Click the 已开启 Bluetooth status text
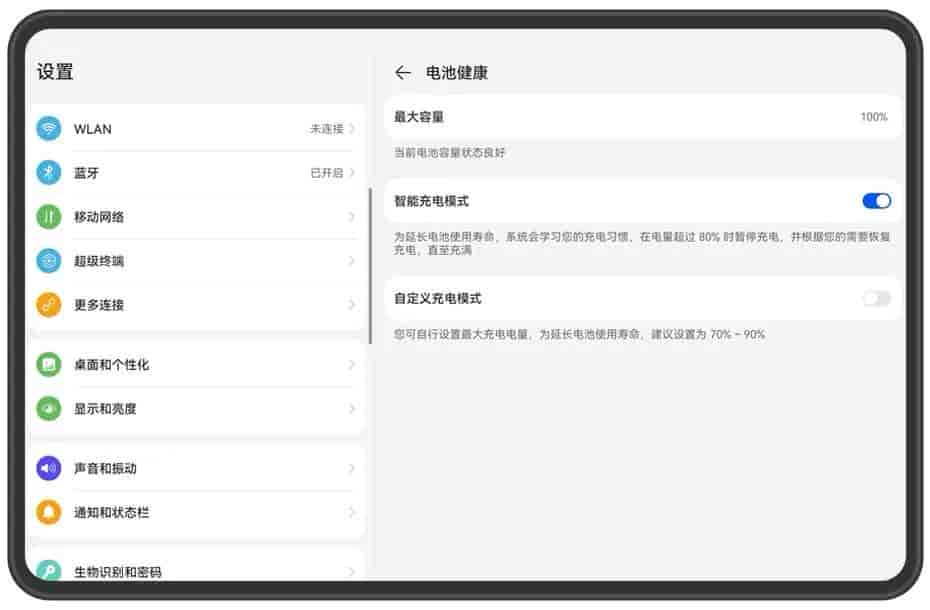Screen dimensions: 930x610 coord(326,173)
